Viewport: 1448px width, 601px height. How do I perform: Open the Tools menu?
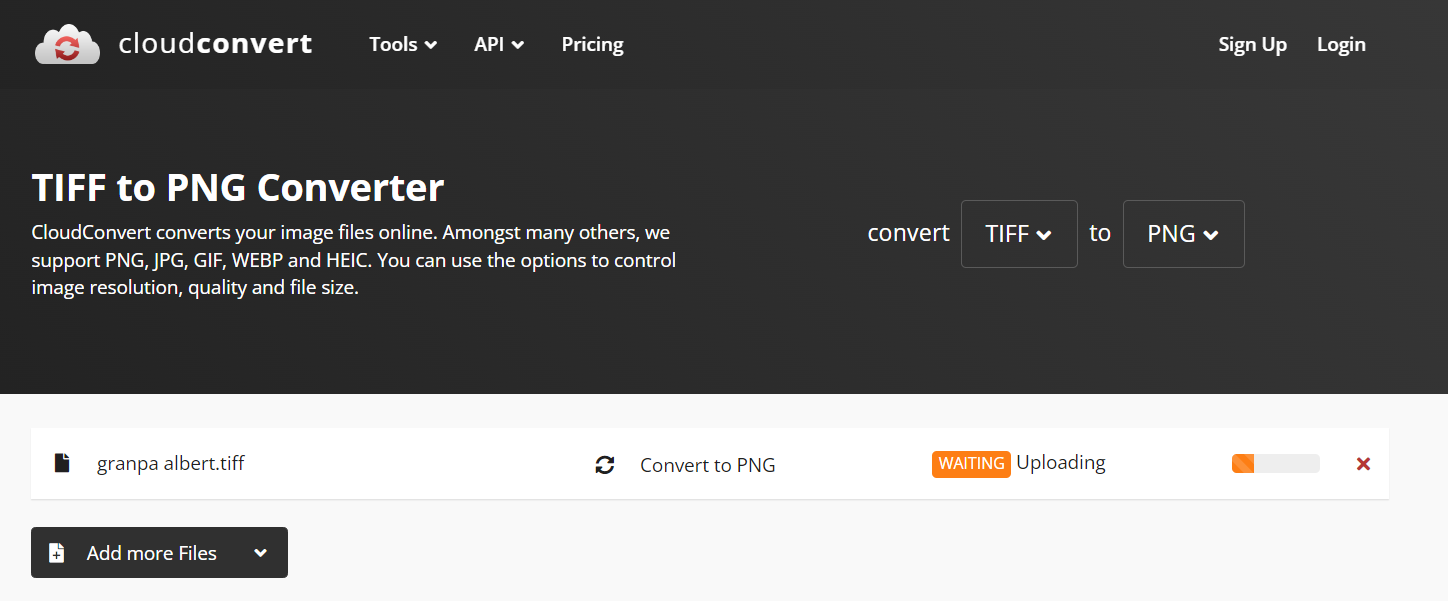(x=402, y=44)
